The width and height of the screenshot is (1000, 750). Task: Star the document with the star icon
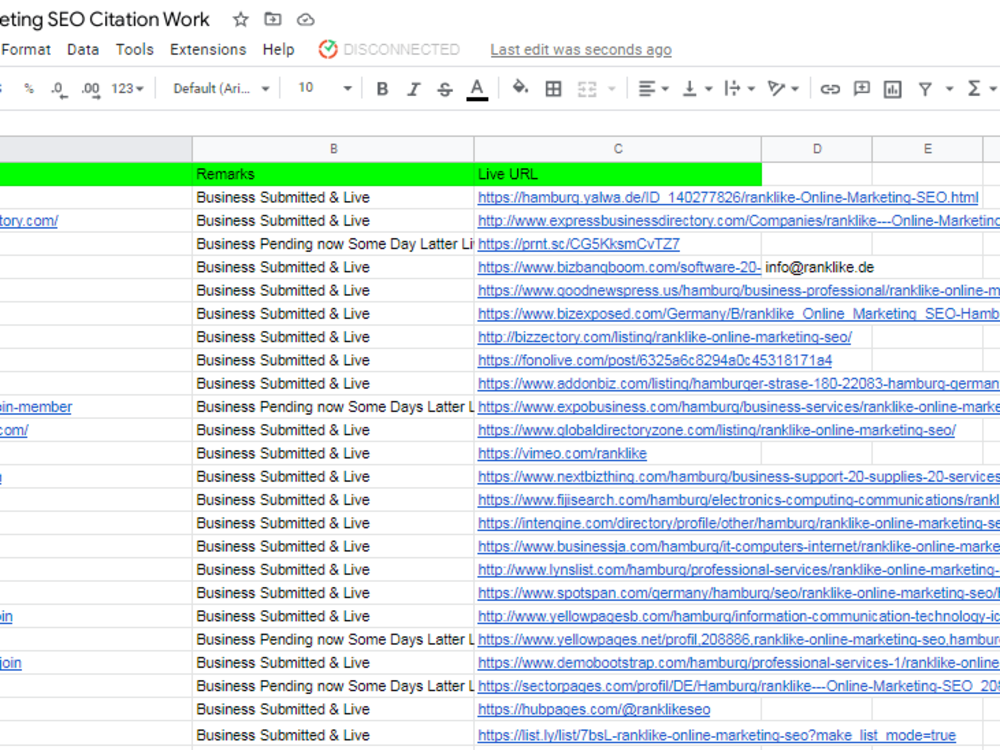(x=240, y=20)
